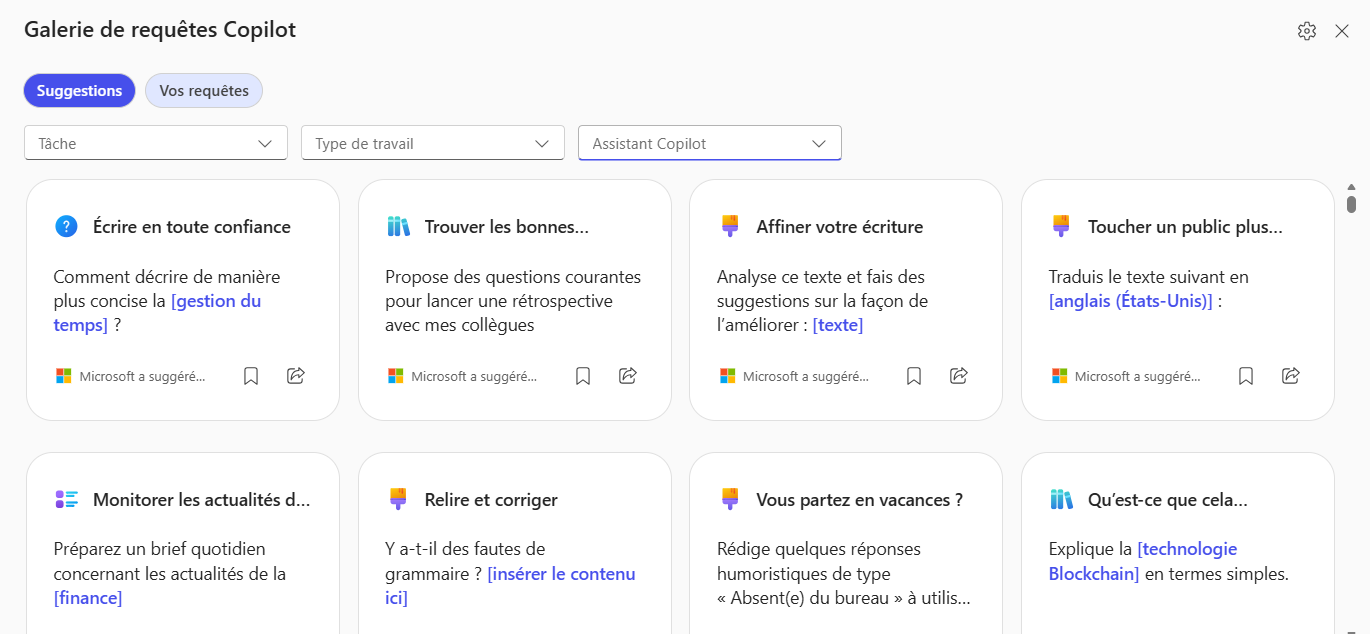Open the Relire et corriger card title
Viewport: 1370px width, 634px height.
point(491,500)
